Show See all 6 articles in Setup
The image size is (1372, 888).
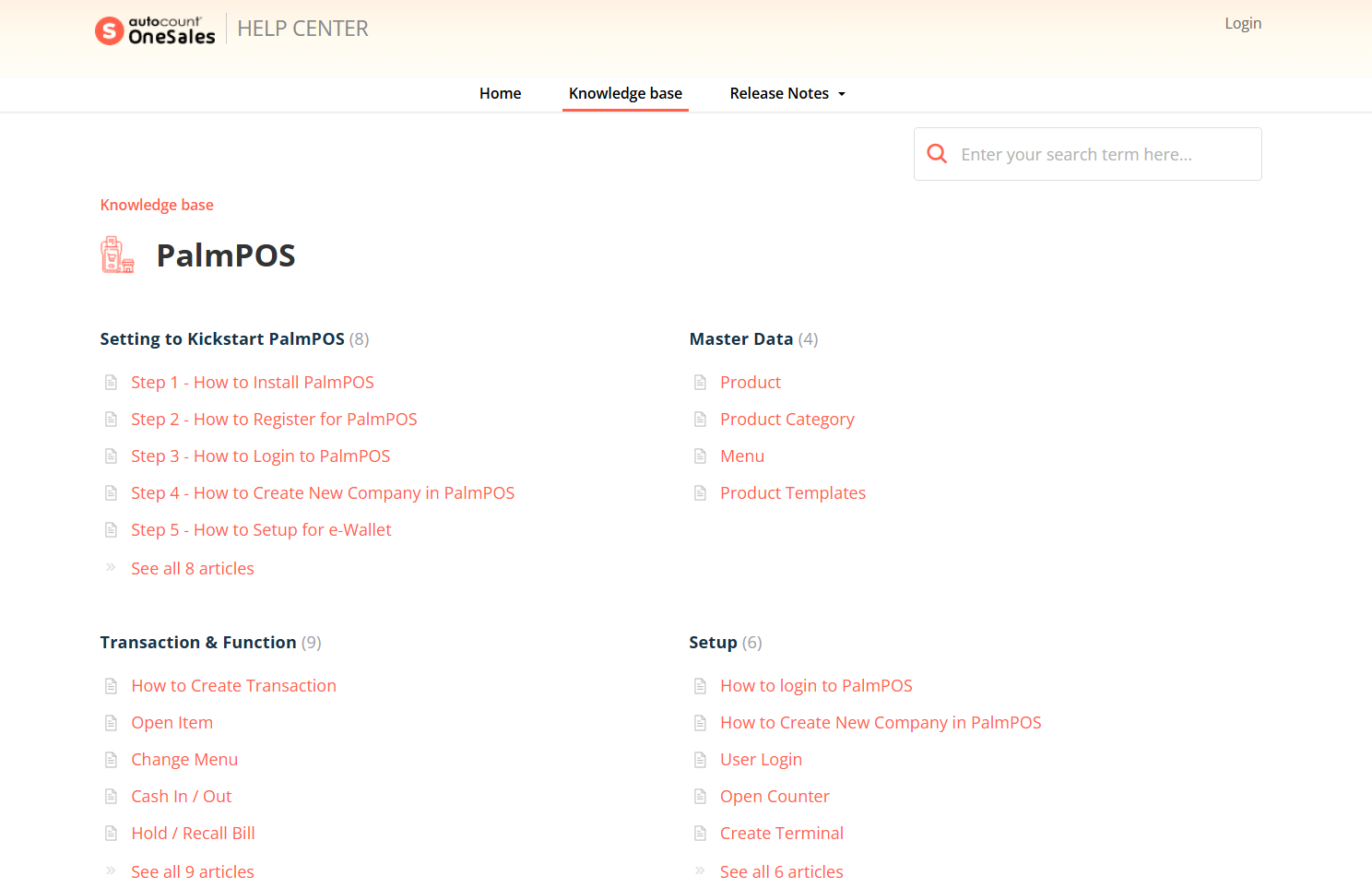[781, 872]
